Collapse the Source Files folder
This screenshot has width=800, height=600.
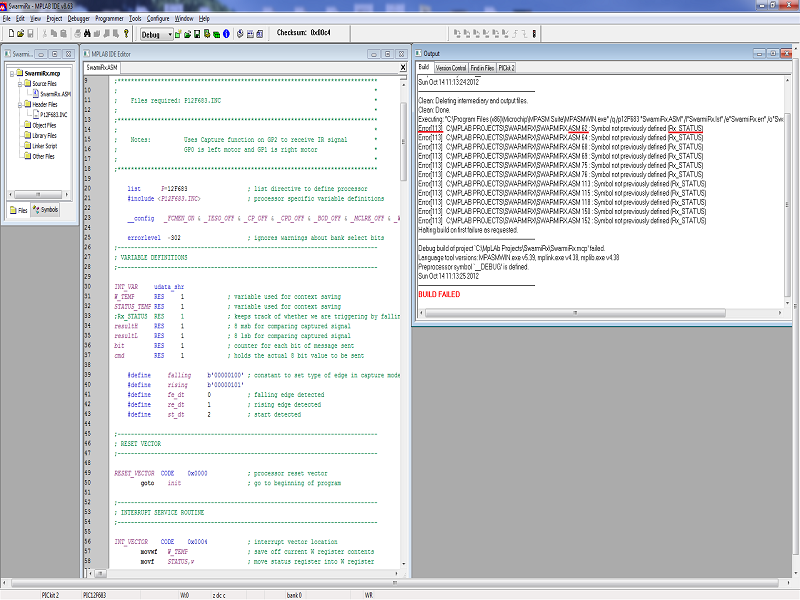[20, 84]
